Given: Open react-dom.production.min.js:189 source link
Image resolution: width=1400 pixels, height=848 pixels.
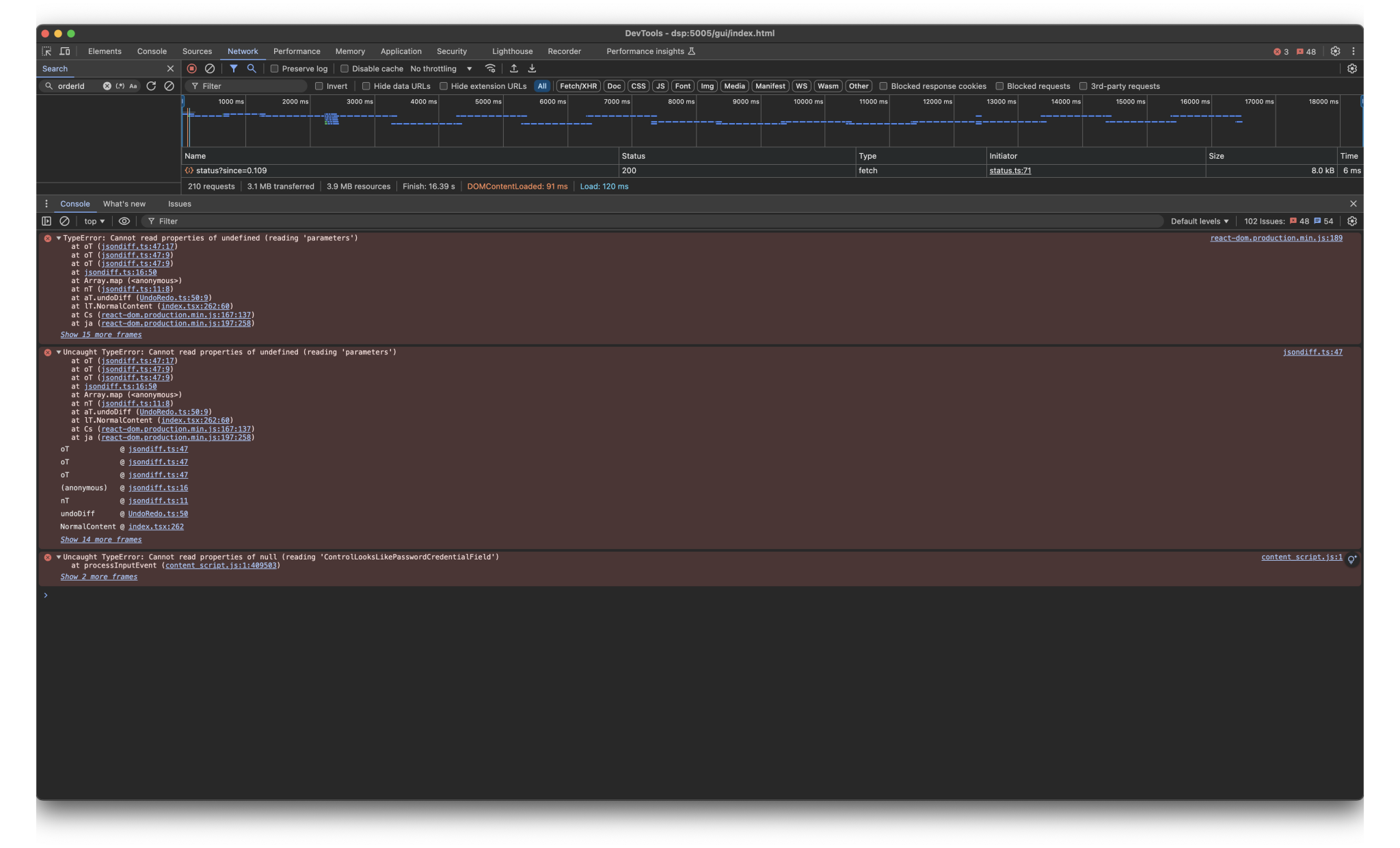Looking at the screenshot, I should pos(1276,238).
